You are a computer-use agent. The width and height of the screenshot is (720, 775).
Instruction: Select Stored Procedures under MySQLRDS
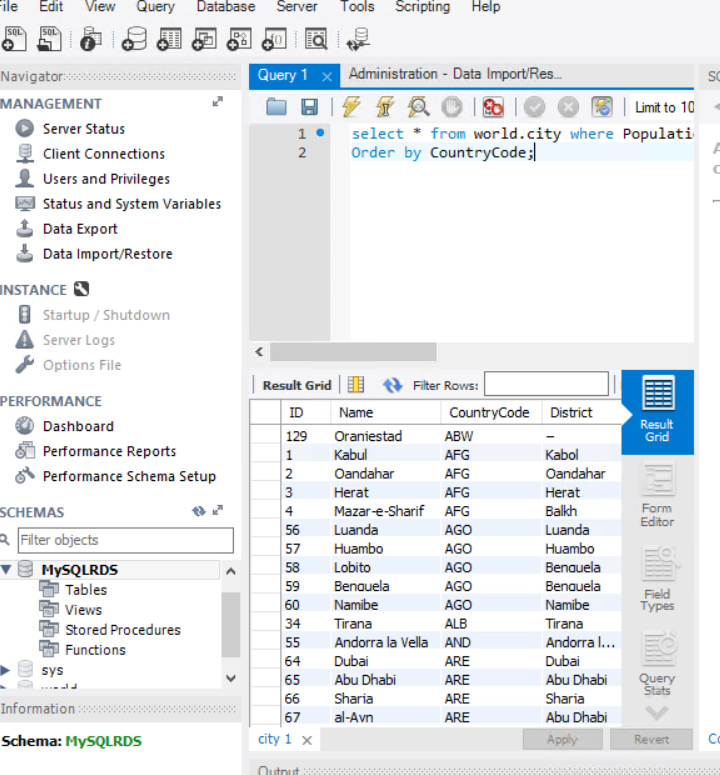(x=123, y=630)
